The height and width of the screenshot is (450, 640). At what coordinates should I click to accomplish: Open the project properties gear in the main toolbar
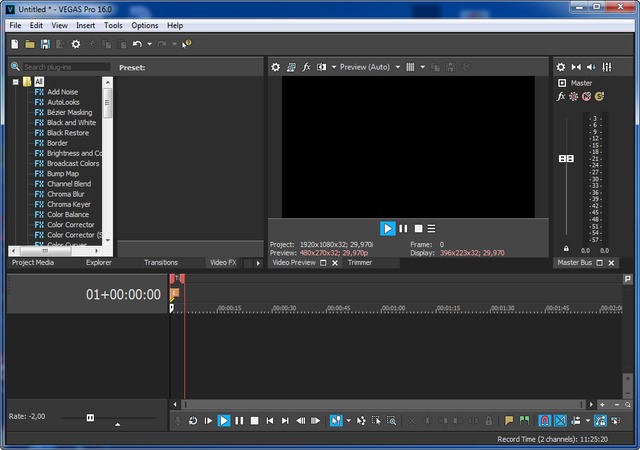tap(75, 44)
